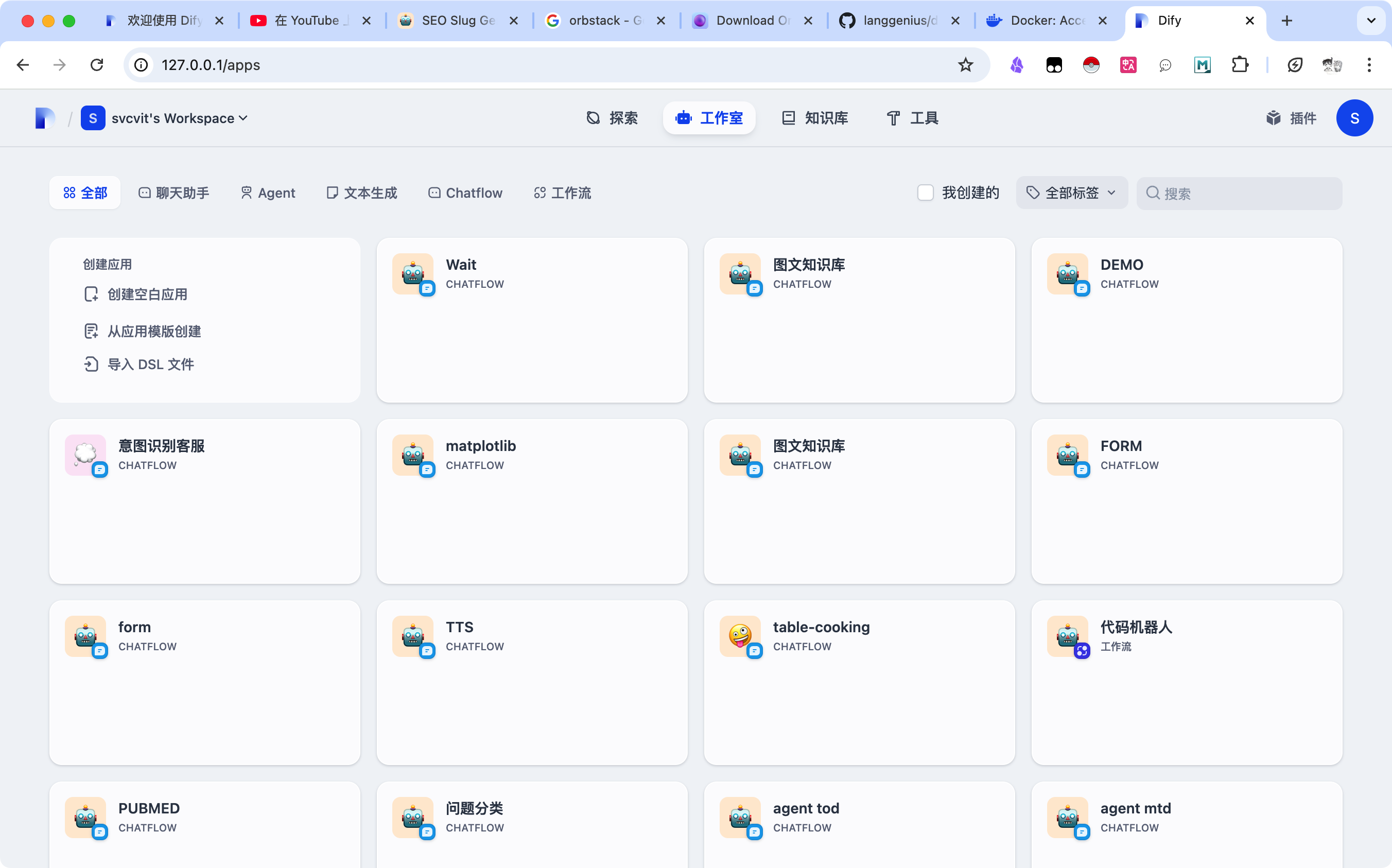Click table-cooking's emoji icon

[739, 637]
